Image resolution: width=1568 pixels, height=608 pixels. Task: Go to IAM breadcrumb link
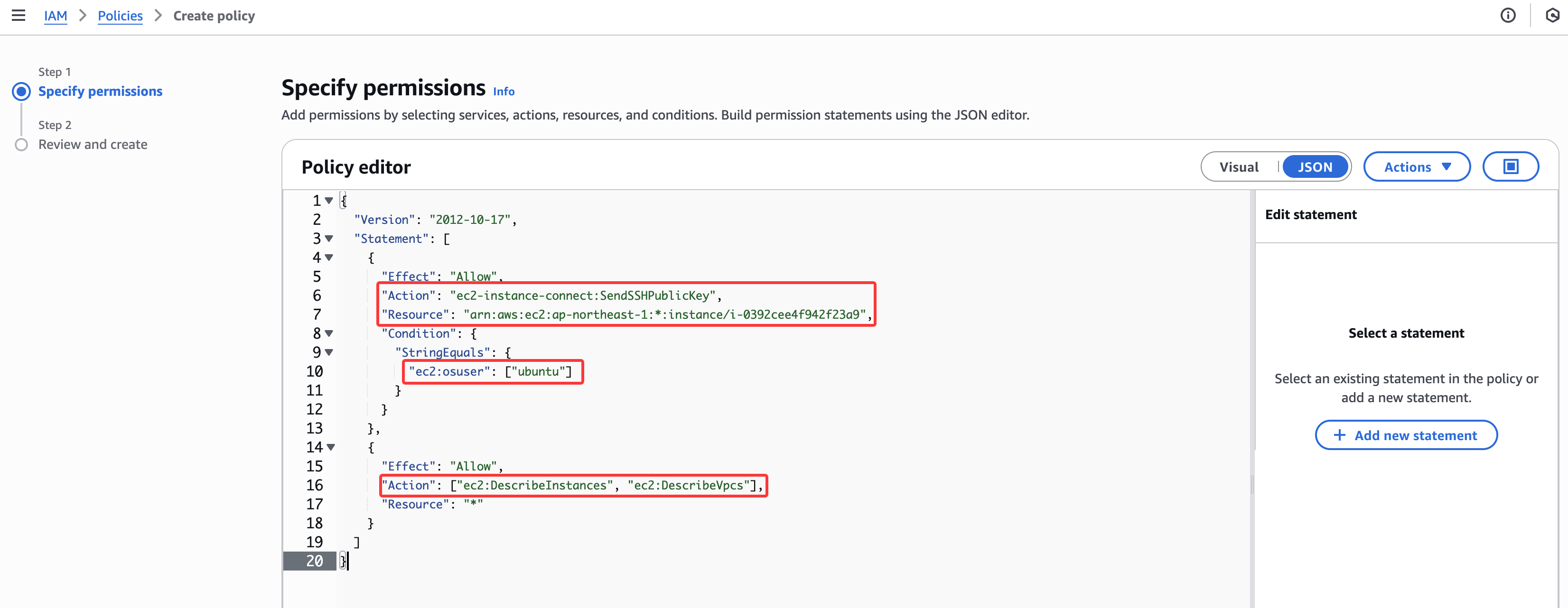56,16
